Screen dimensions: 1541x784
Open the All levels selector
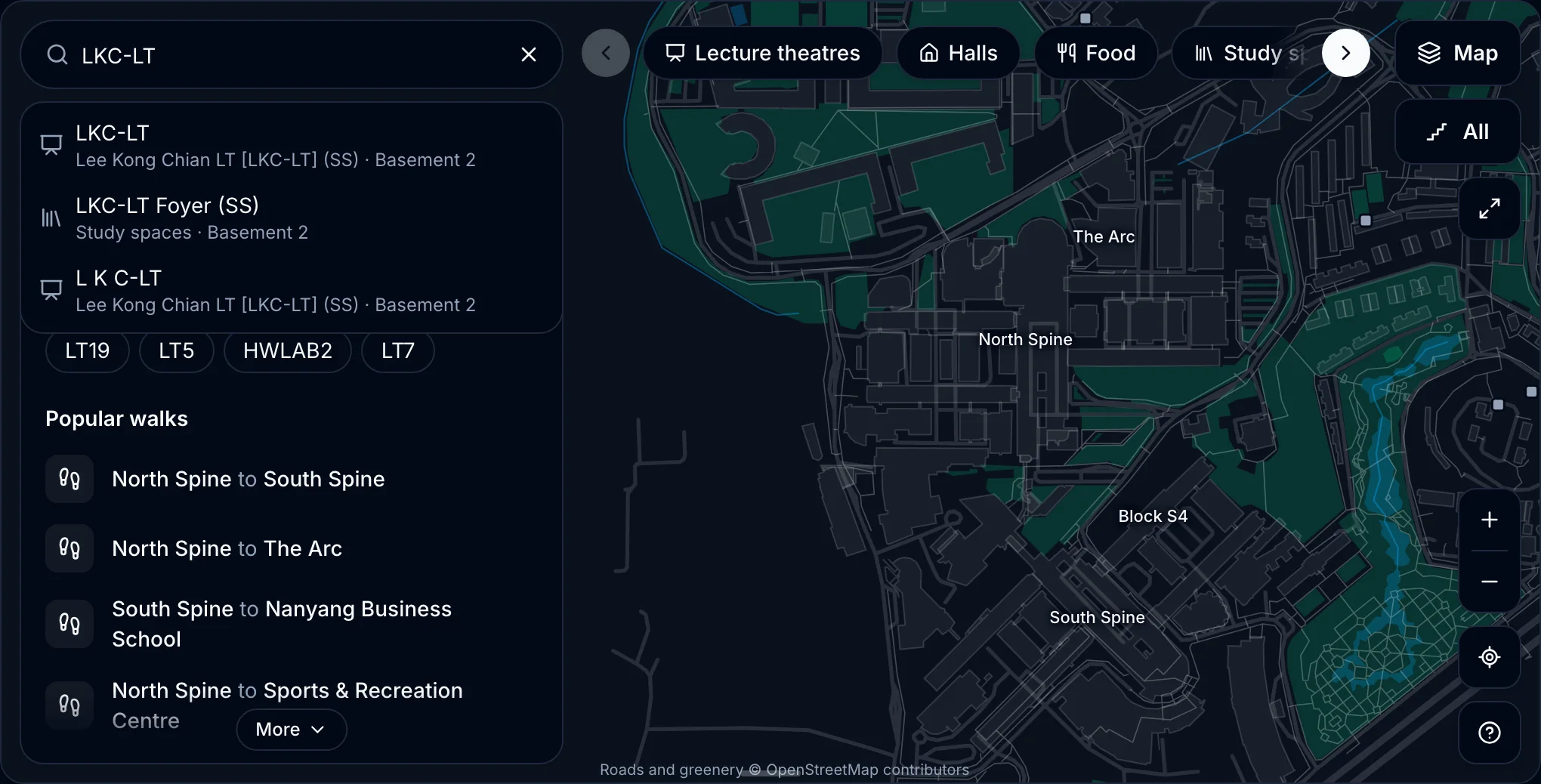tap(1458, 131)
